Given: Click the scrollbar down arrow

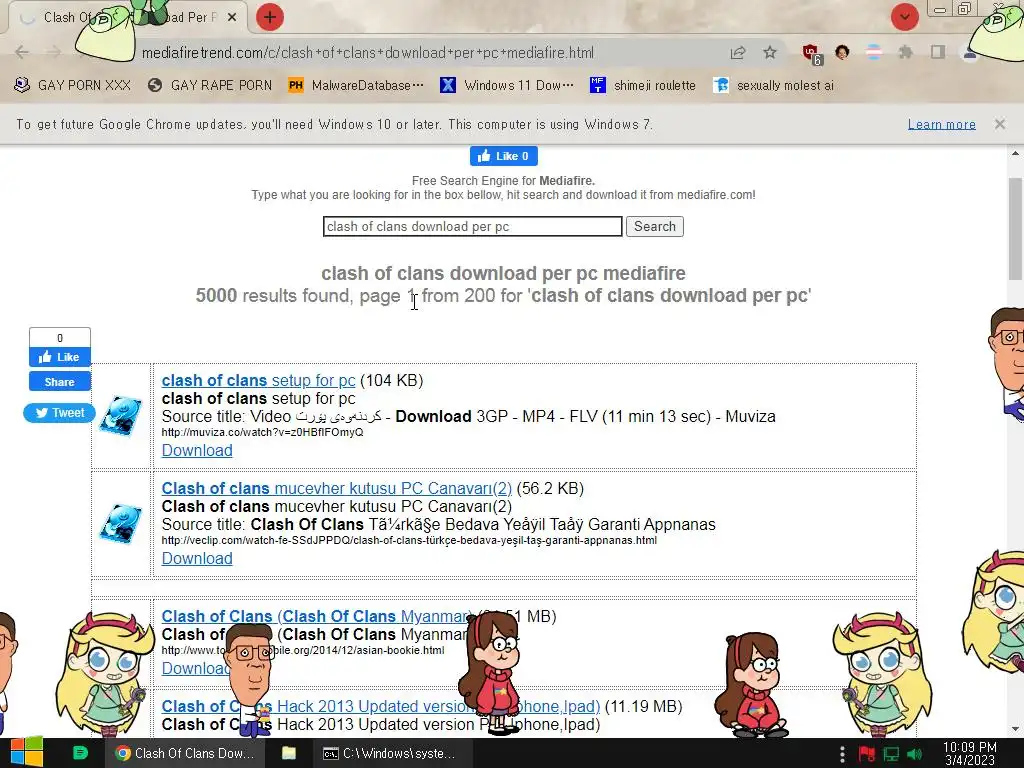Looking at the screenshot, I should 1015,729.
